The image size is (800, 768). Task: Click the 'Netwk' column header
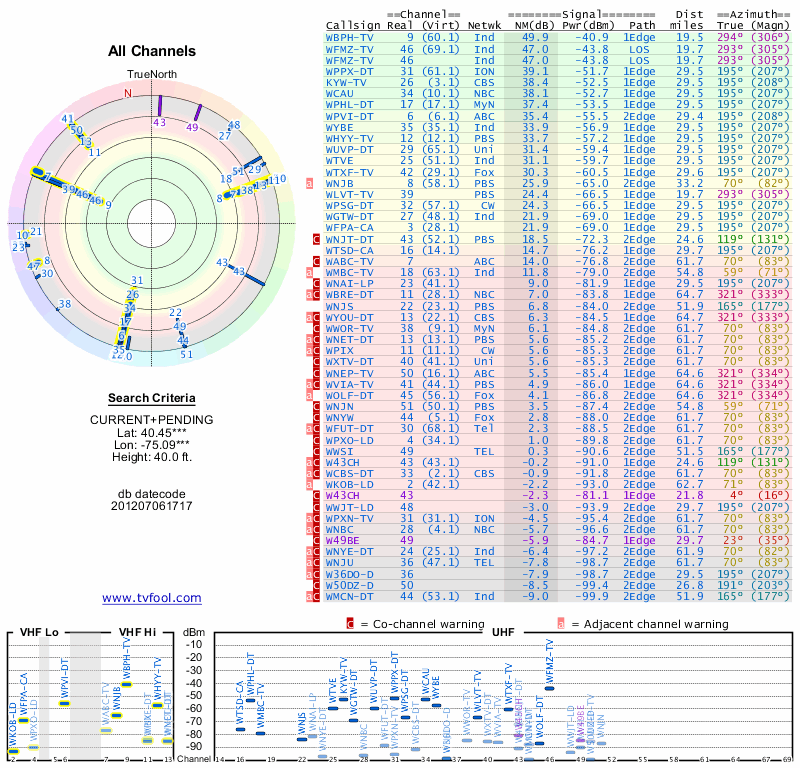click(484, 26)
